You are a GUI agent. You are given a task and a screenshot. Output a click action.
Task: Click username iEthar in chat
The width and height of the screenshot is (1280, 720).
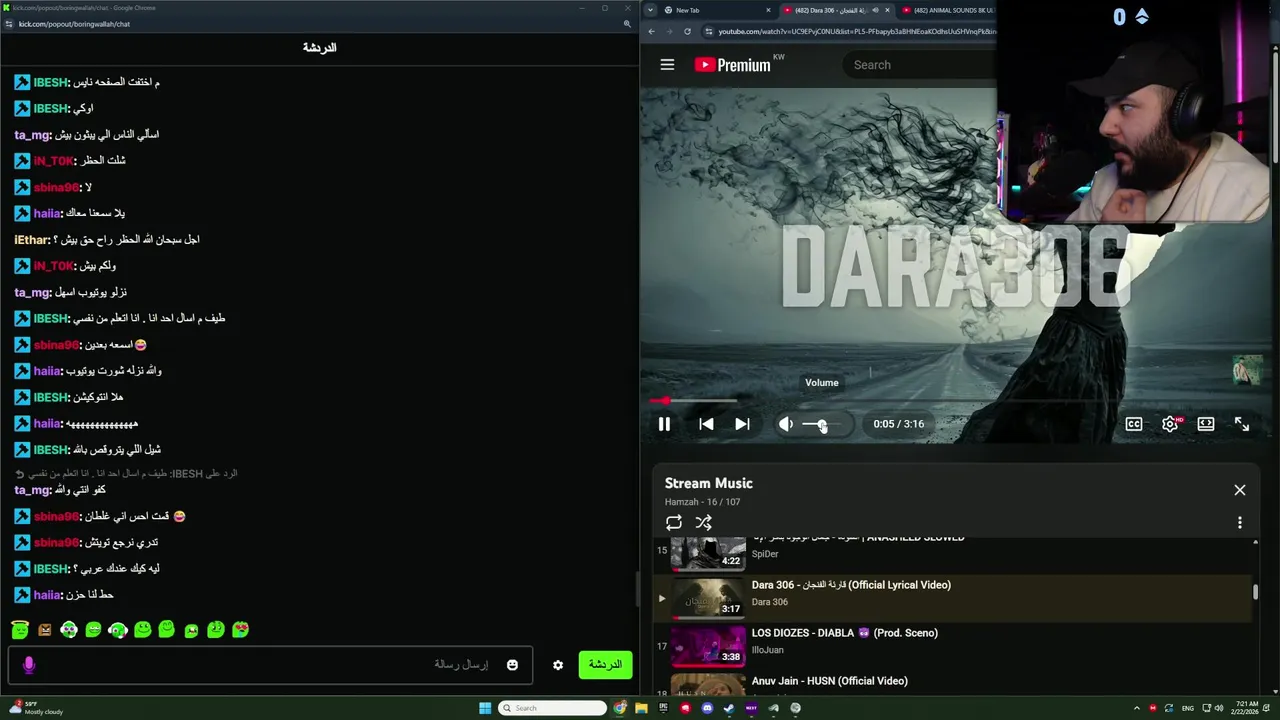pos(32,240)
